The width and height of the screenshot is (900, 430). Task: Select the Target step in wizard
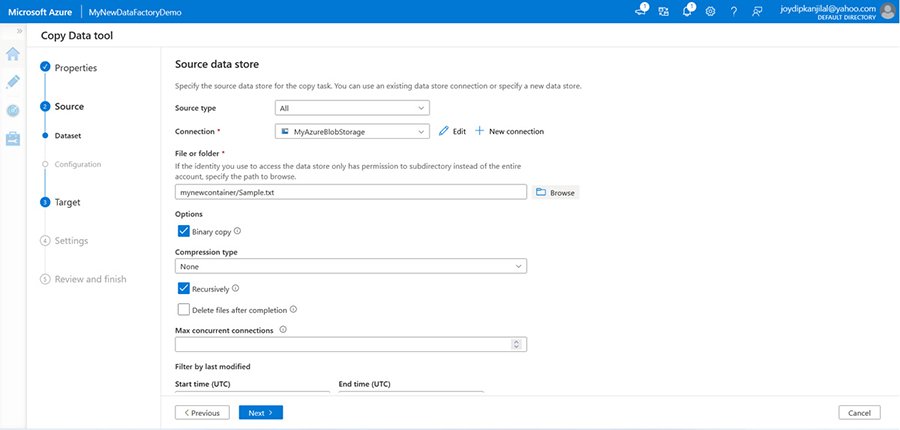tap(67, 202)
